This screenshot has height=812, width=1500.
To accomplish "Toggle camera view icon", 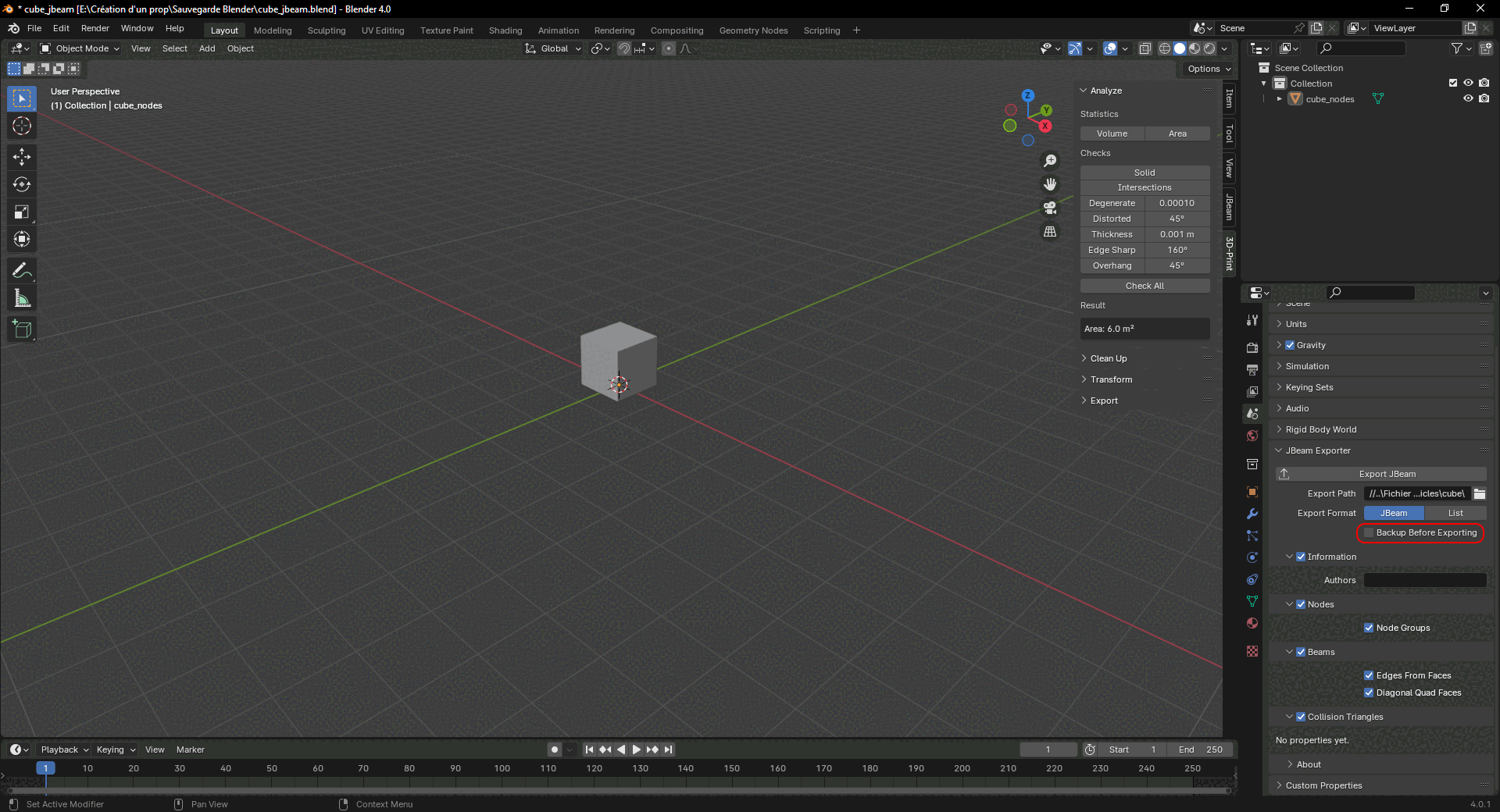I will tap(1050, 208).
